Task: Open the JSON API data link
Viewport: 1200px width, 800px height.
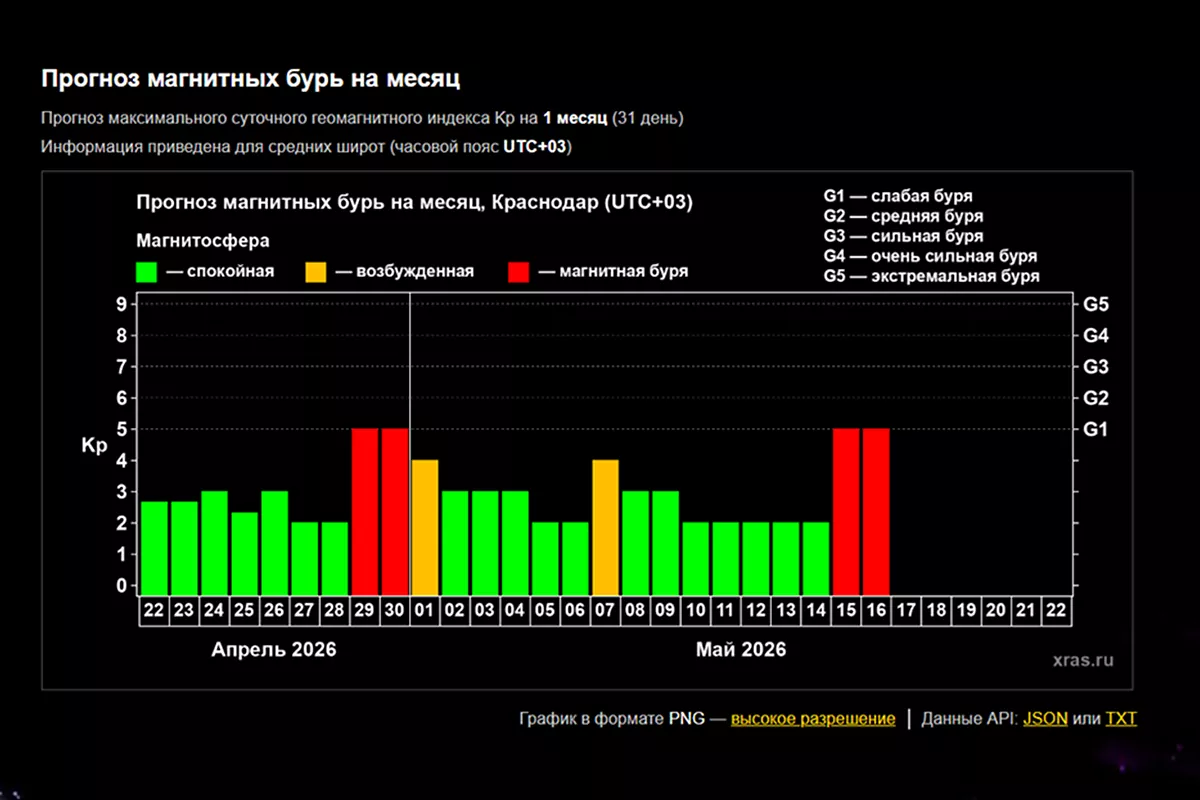Action: [x=1045, y=719]
